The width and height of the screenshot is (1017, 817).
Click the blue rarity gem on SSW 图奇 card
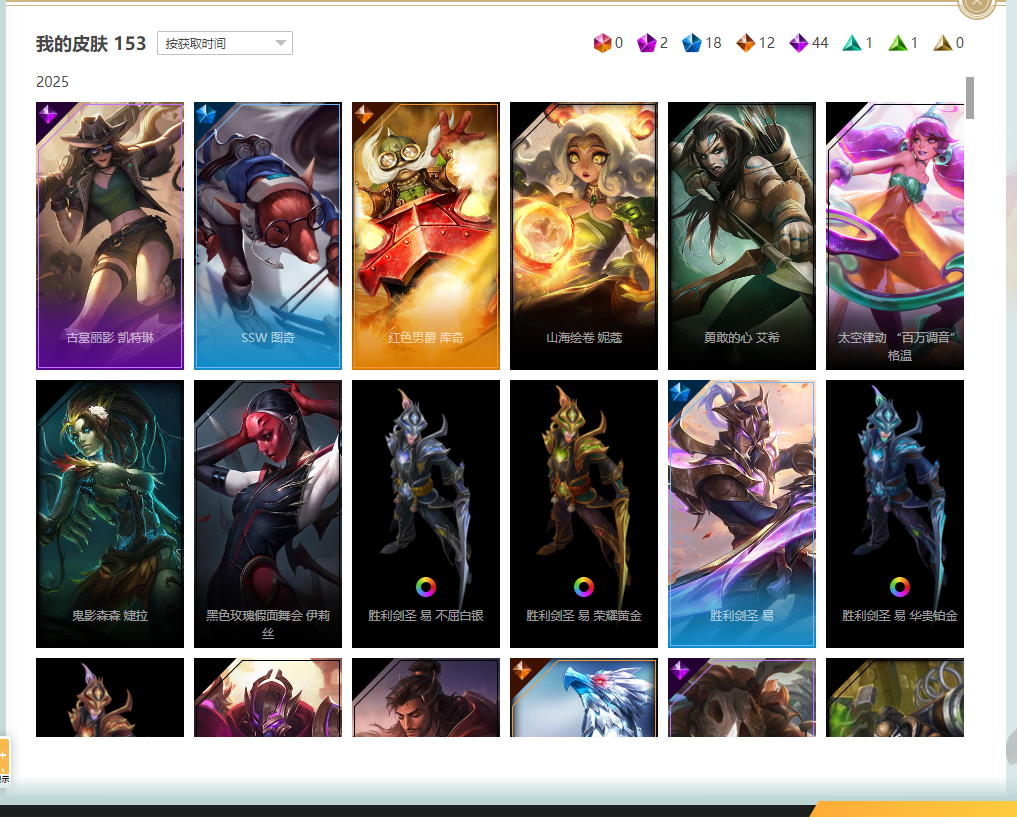tap(206, 115)
